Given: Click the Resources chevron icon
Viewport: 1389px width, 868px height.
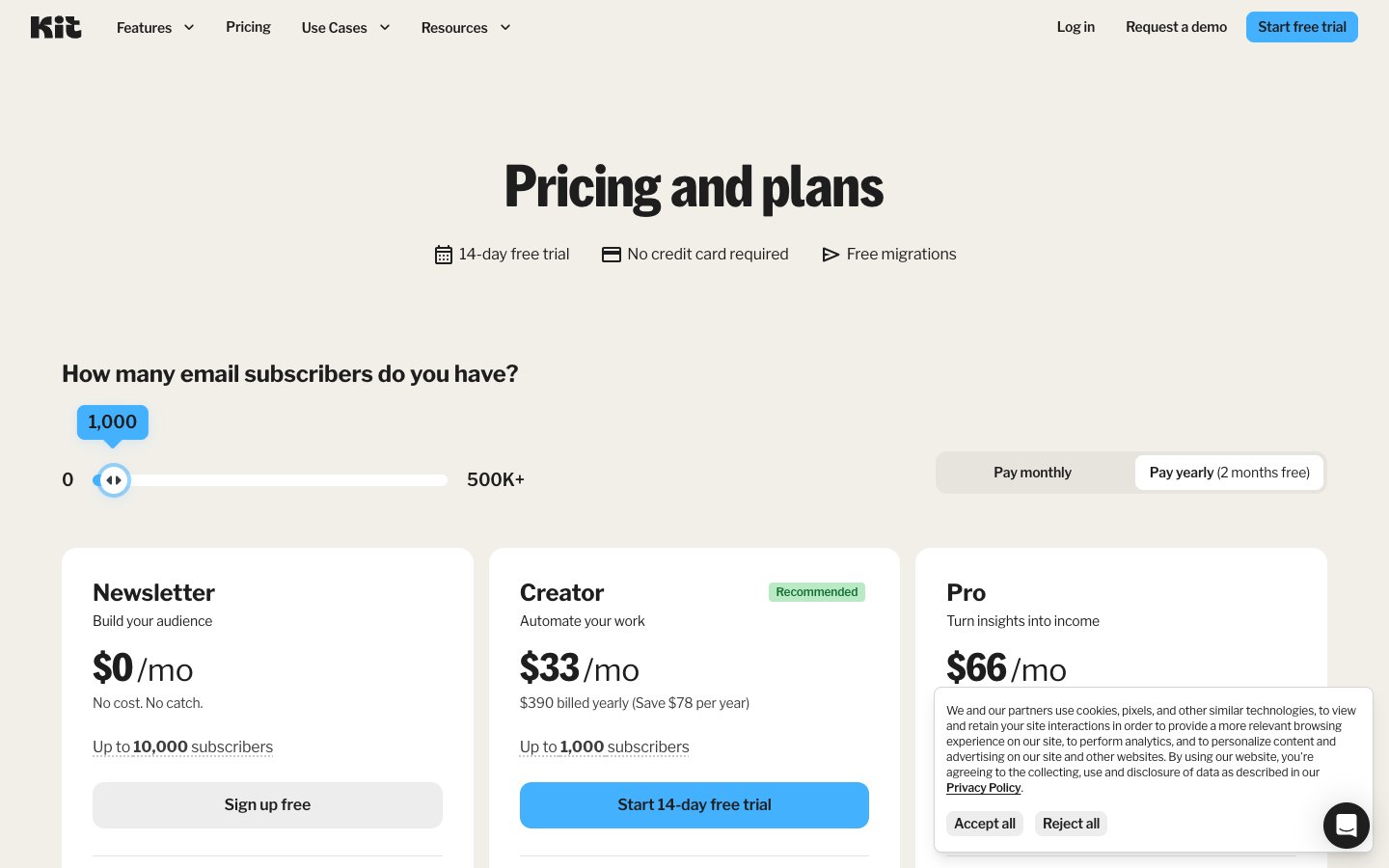Looking at the screenshot, I should 505,27.
